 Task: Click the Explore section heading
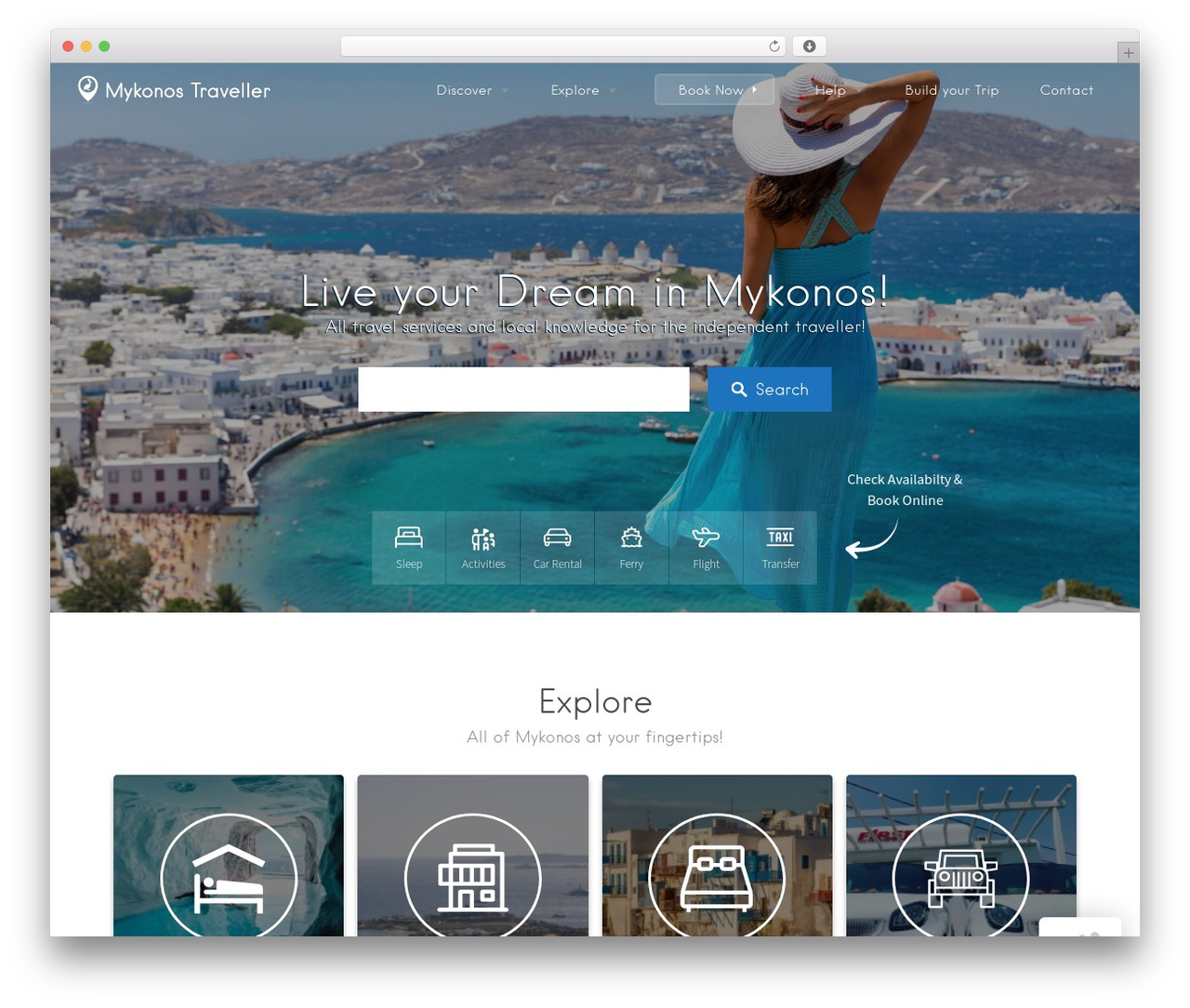tap(595, 701)
